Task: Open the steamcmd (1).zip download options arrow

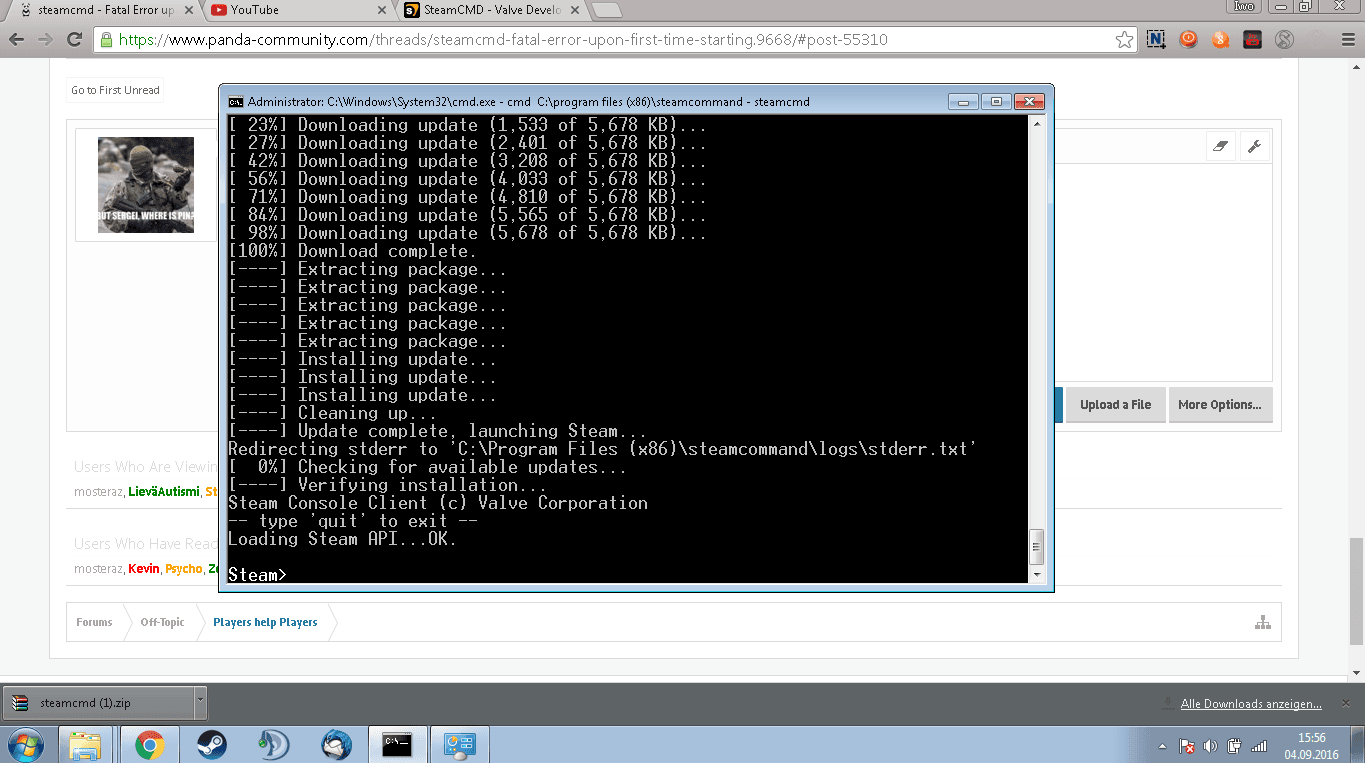Action: [200, 702]
